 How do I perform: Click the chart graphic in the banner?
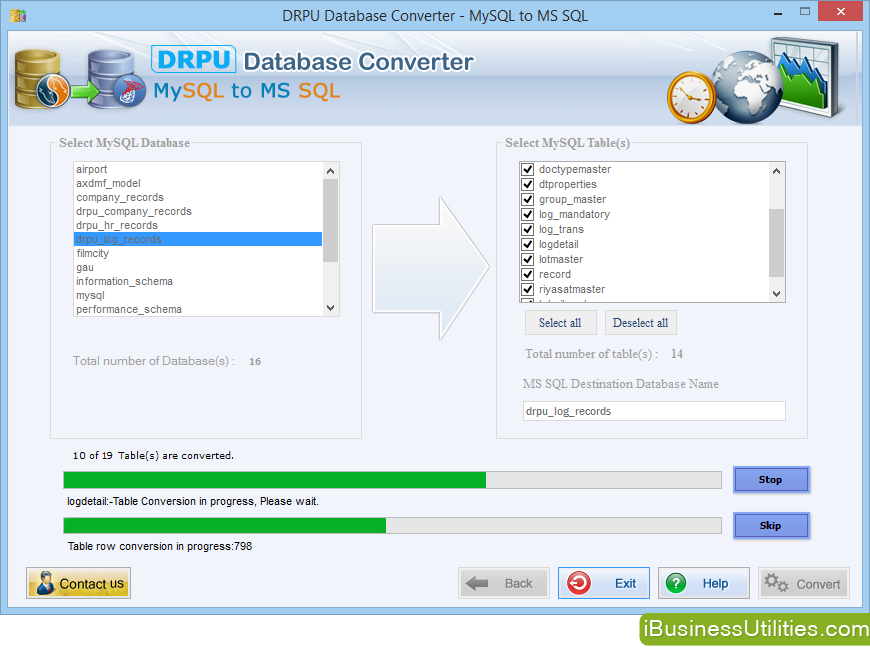pos(806,76)
